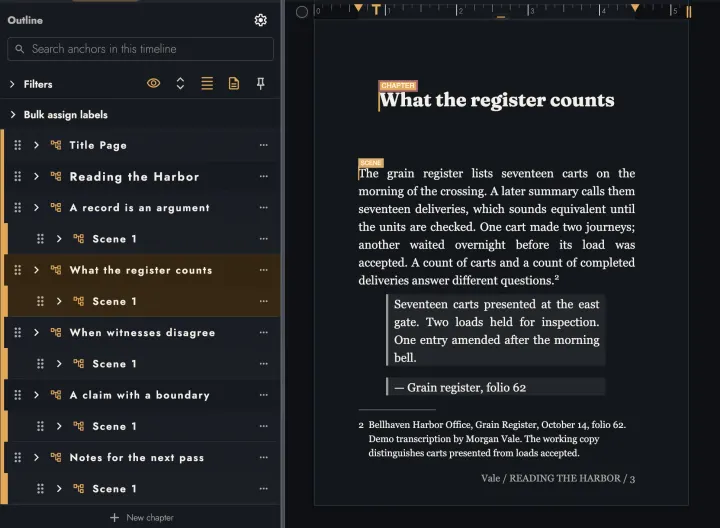The height and width of the screenshot is (528, 720).
Task: Open options for Scene 1 under Notes for the next pass
Action: 264,489
